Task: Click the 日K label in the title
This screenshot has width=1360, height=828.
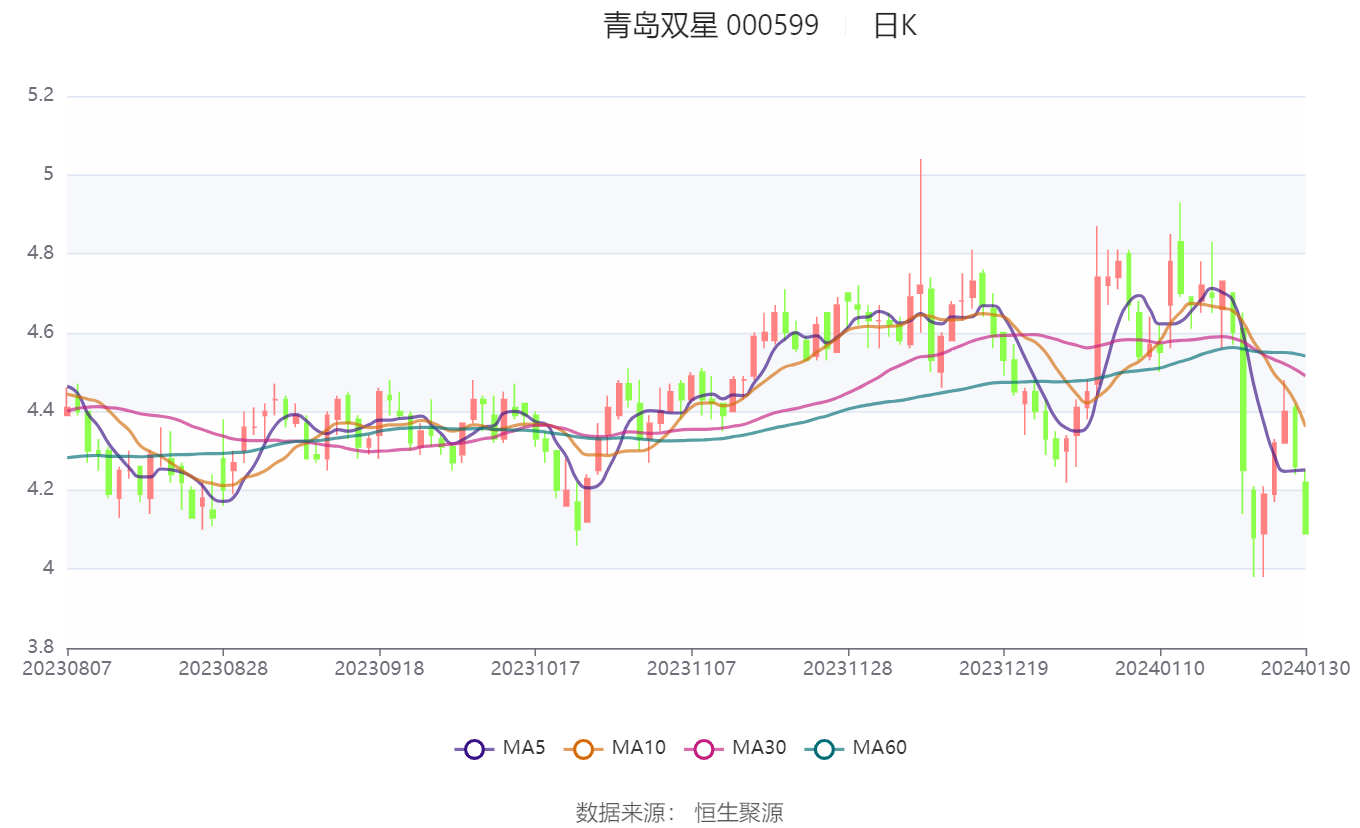Action: [894, 25]
